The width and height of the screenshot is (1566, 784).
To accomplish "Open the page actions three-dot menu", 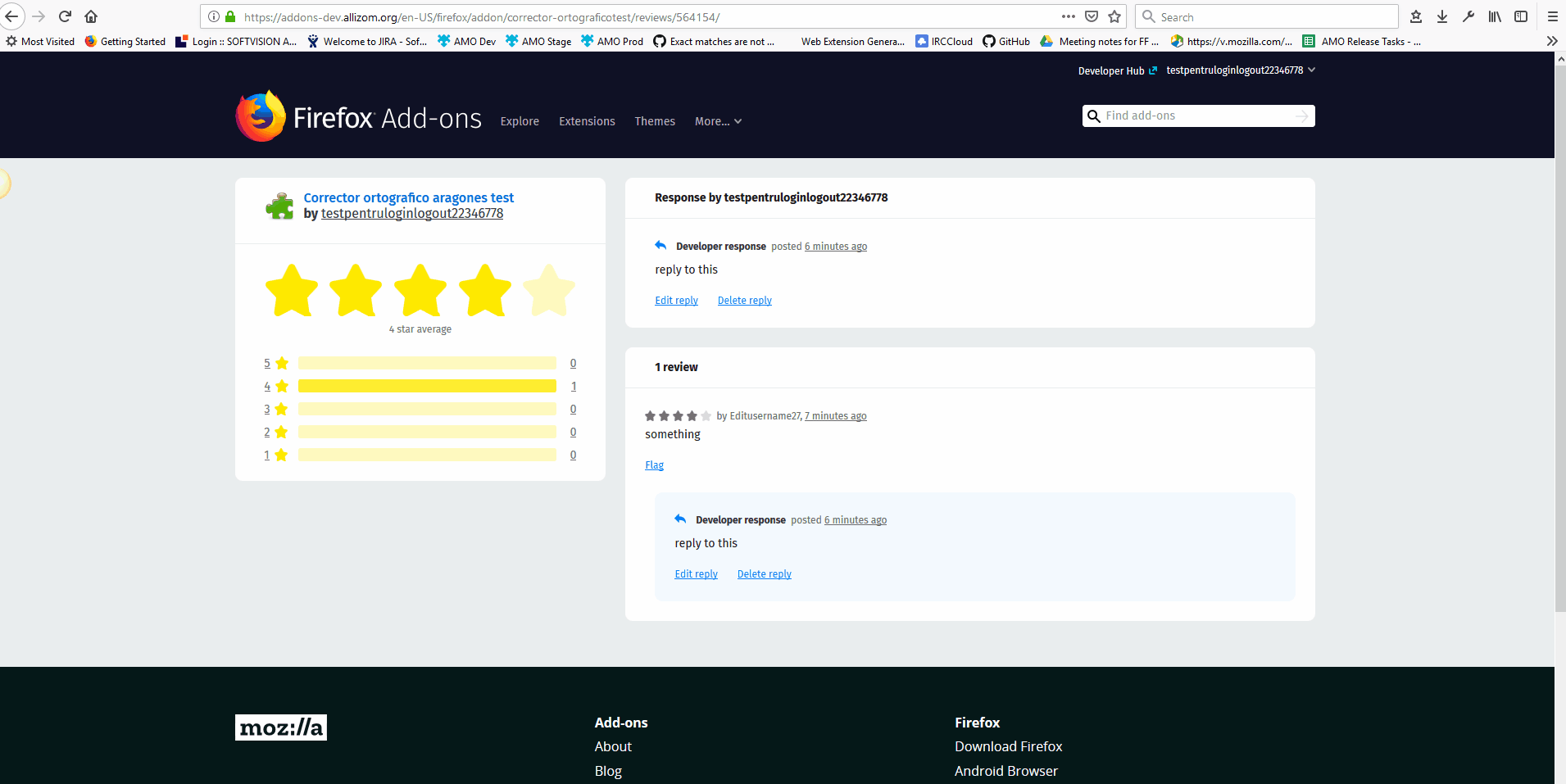I will click(x=1069, y=16).
